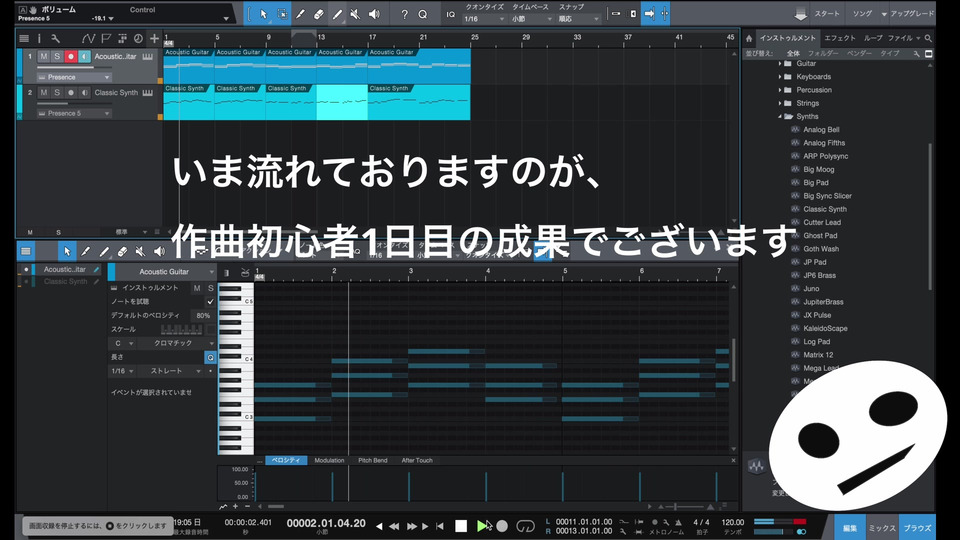Image resolution: width=960 pixels, height=540 pixels.
Task: Toggle the autoscroll arrow button
Action: [650, 13]
